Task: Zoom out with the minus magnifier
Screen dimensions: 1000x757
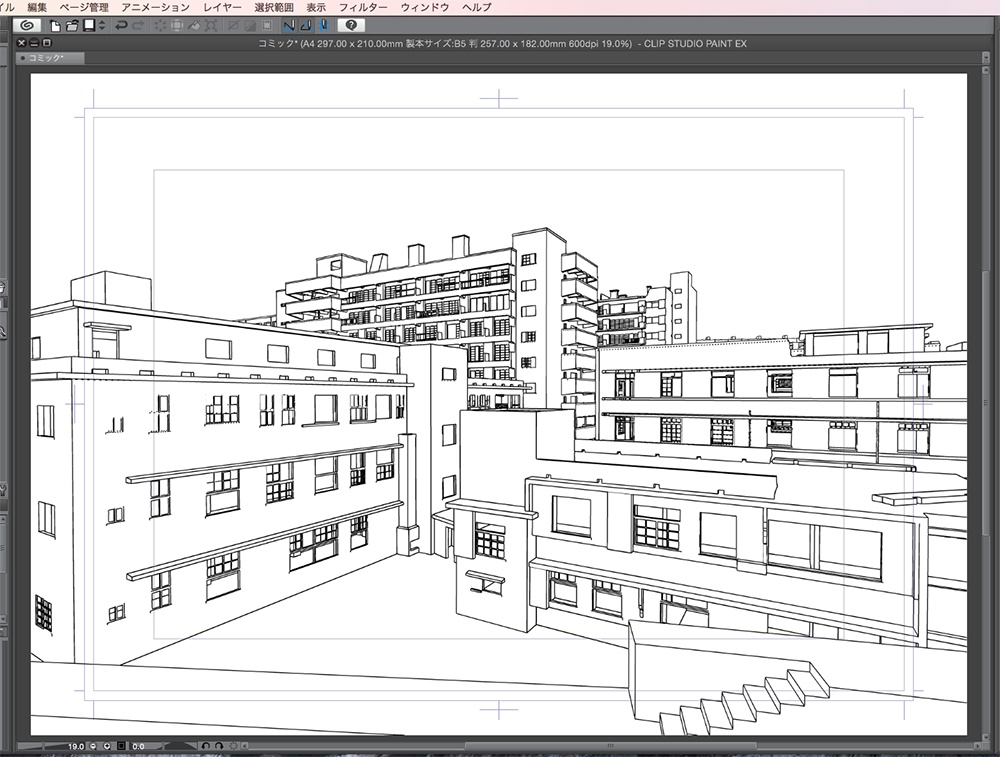Action: coord(93,746)
